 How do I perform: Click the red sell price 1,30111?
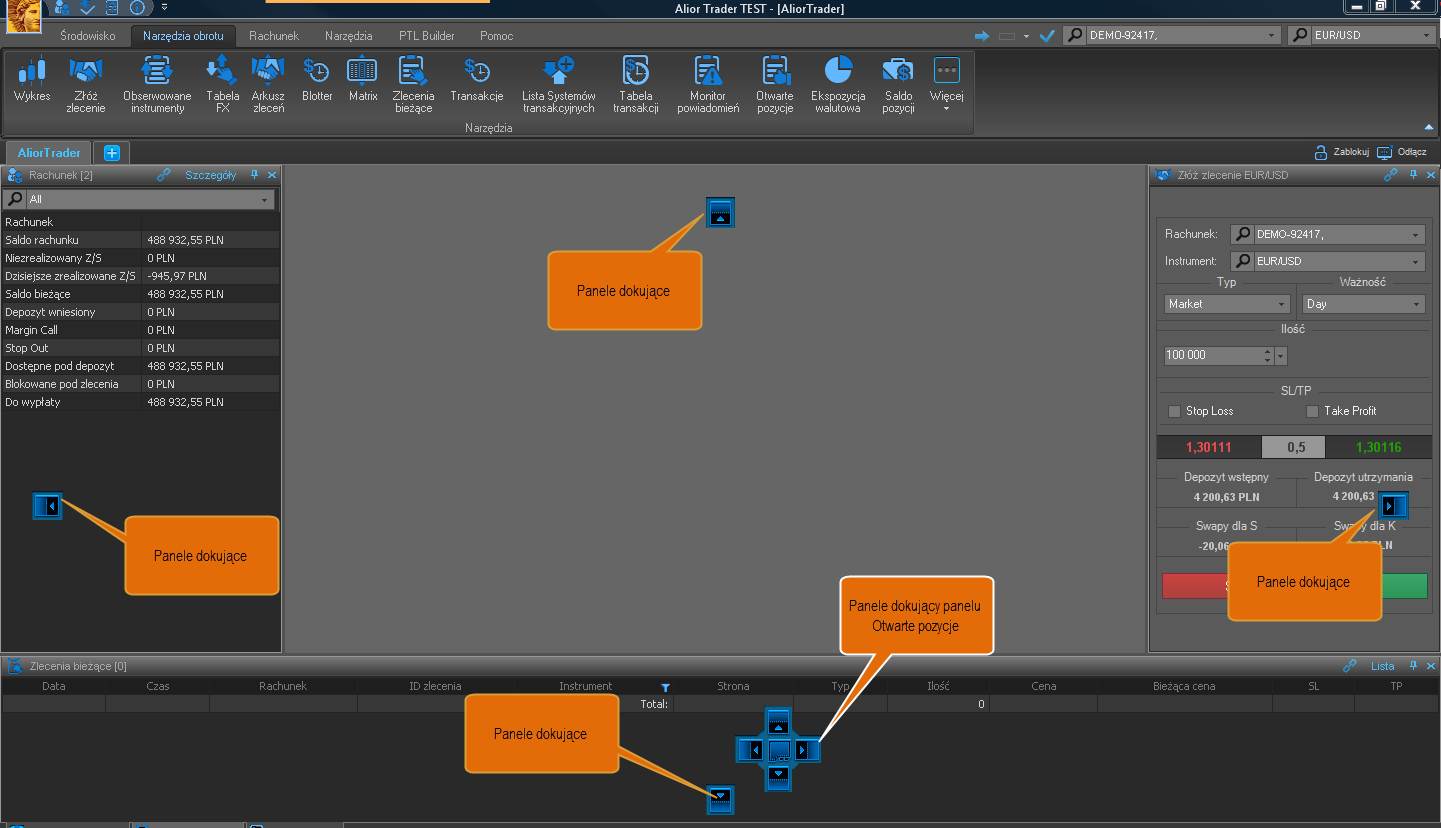pyautogui.click(x=1209, y=448)
